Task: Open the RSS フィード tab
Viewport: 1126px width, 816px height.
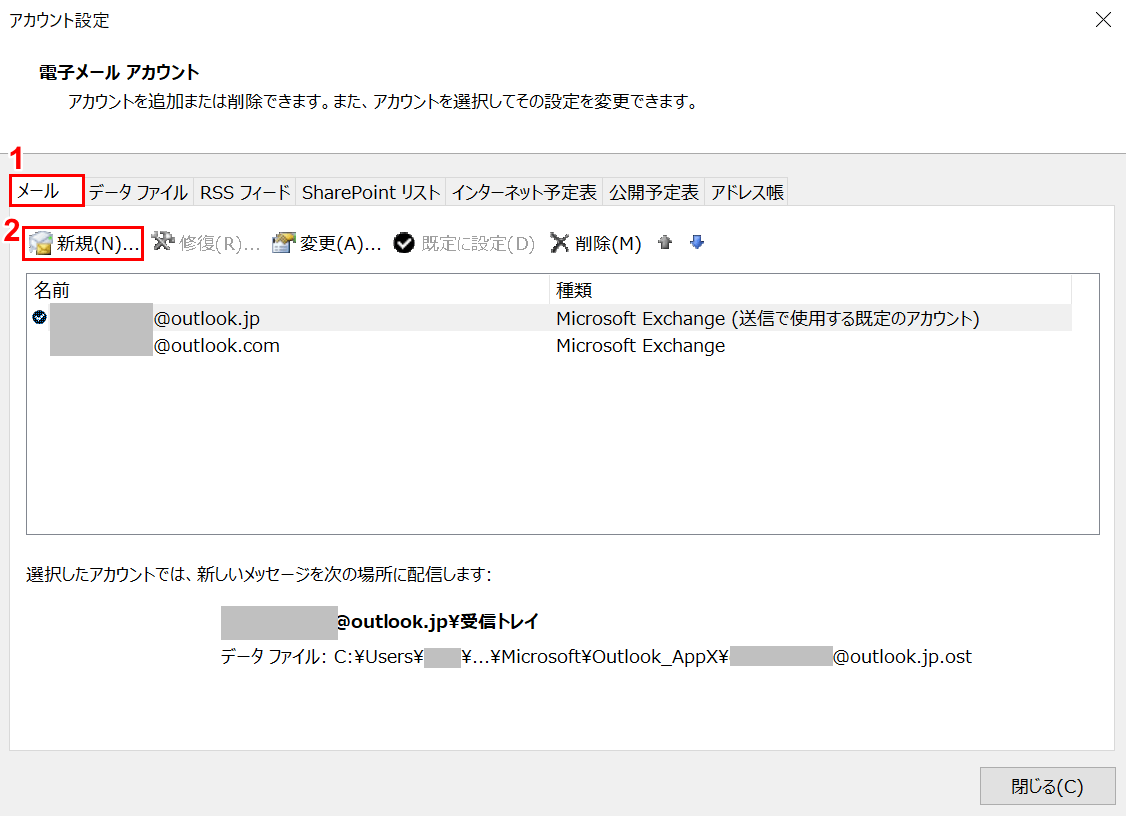Action: click(x=245, y=193)
